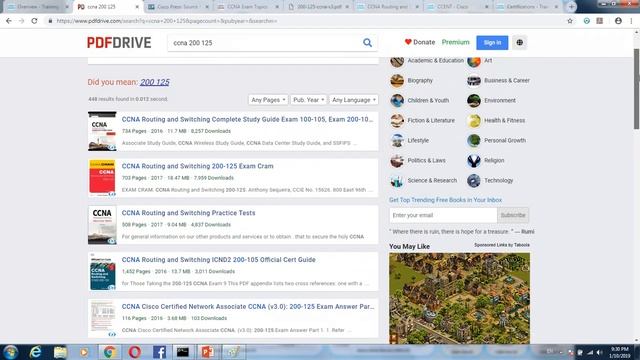Click browser back arrow
Image resolution: width=640 pixels, height=360 pixels.
pyautogui.click(x=9, y=21)
